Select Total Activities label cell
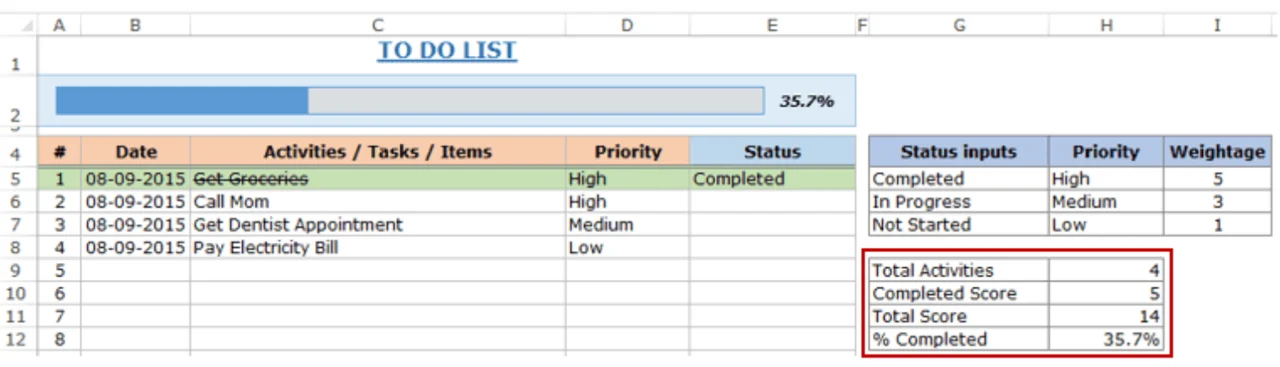This screenshot has height=367, width=1280. [x=959, y=271]
